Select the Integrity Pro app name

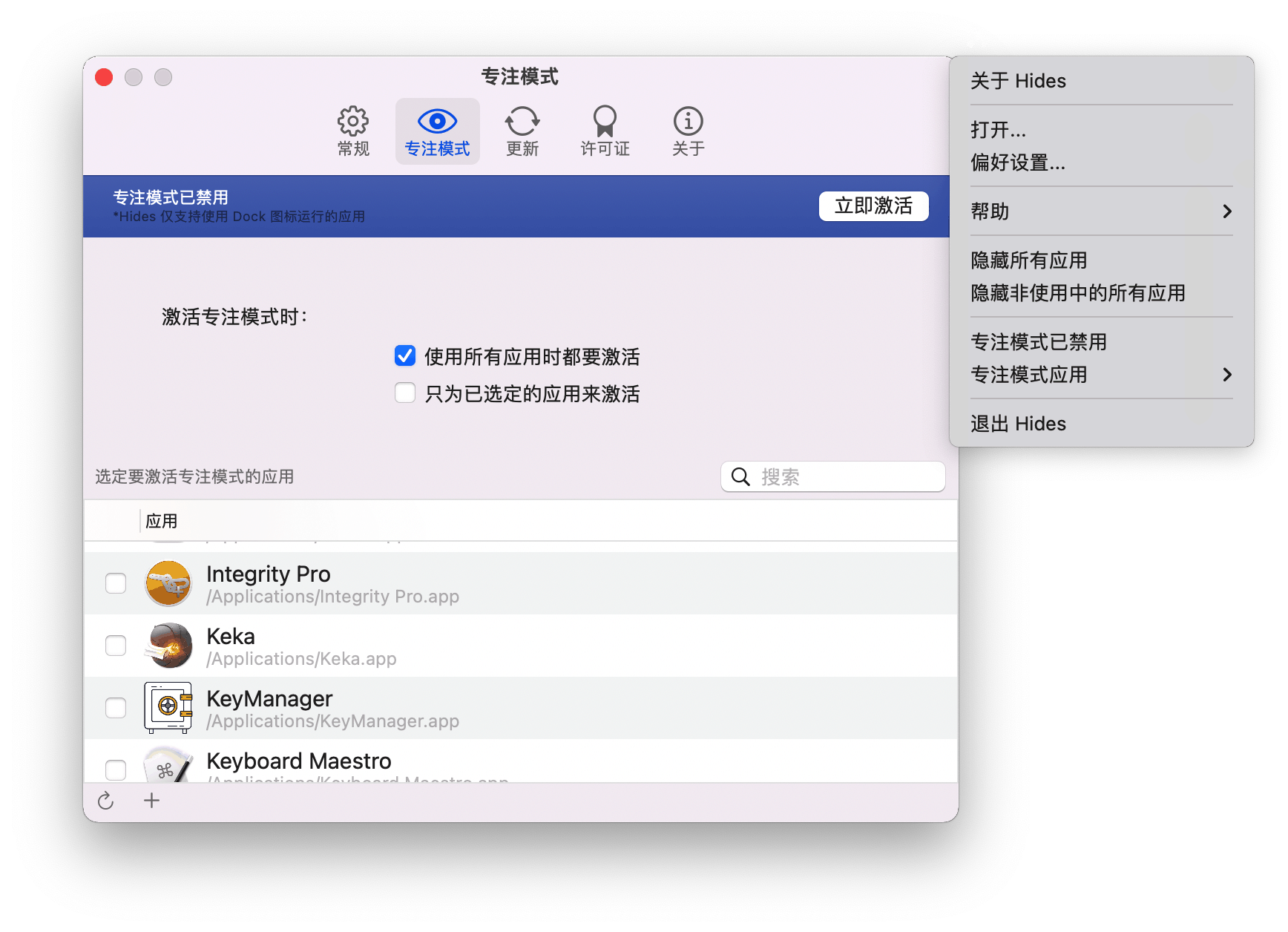point(269,574)
